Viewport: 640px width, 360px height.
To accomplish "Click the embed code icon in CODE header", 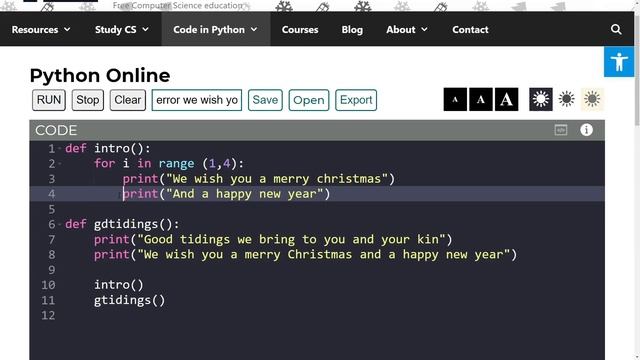I will point(561,130).
